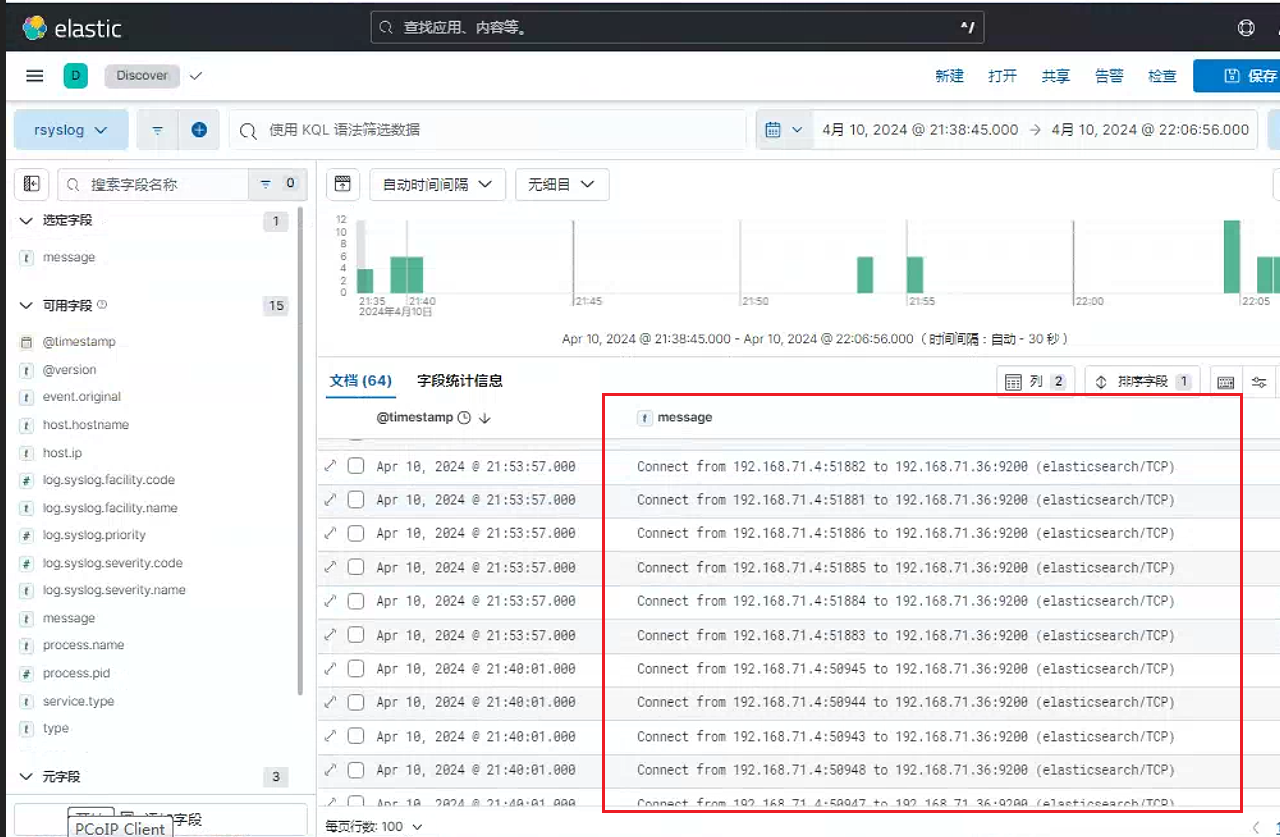Viewport: 1280px width, 837px height.
Task: Sort by @timestamp using the arrow icon
Action: (x=485, y=418)
